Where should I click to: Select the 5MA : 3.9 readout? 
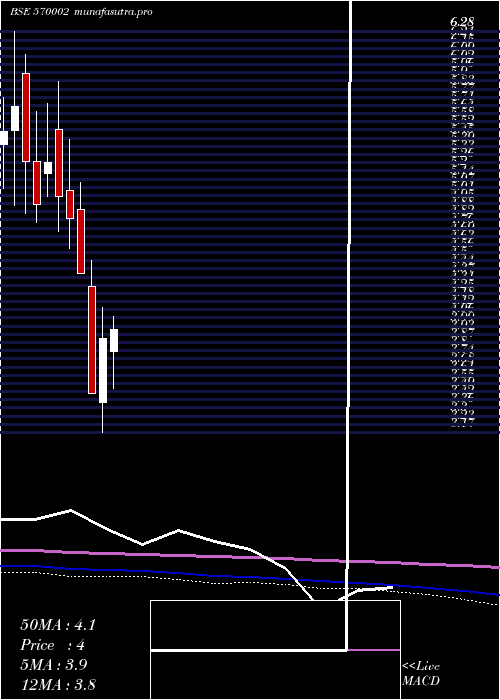(53, 665)
